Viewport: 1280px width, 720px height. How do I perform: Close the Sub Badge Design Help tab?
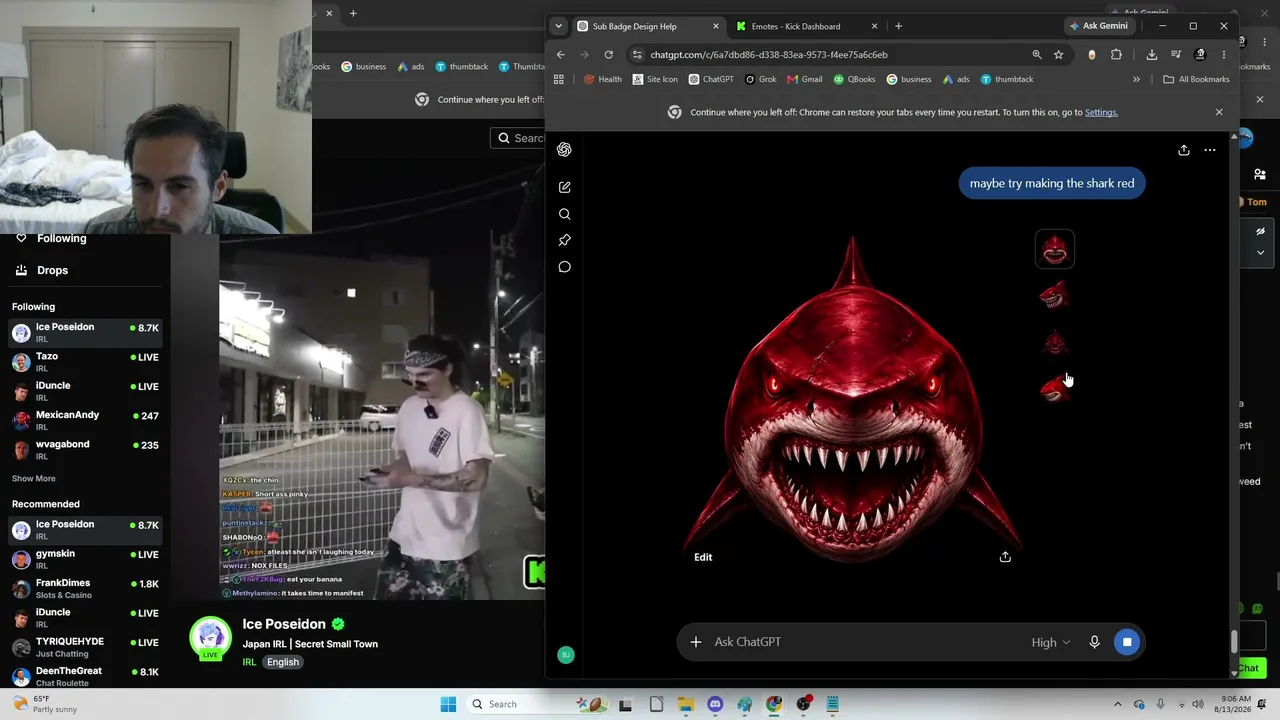tap(715, 26)
